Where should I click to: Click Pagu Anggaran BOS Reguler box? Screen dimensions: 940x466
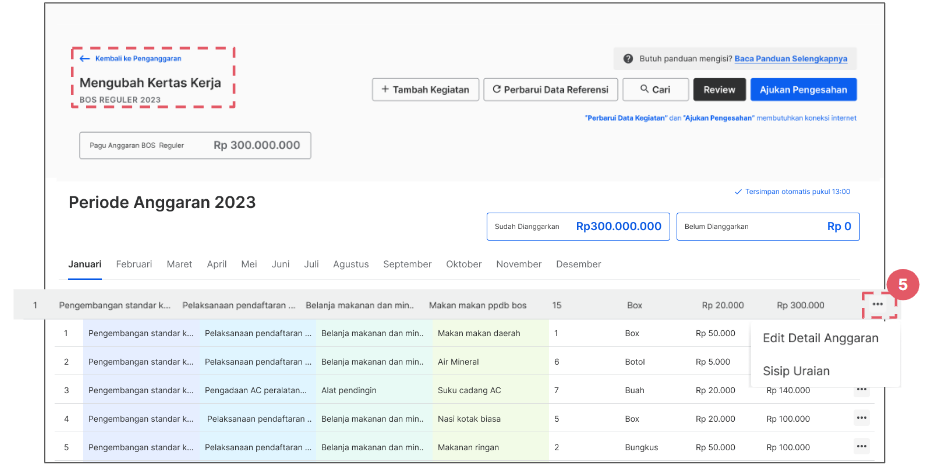pyautogui.click(x=195, y=145)
